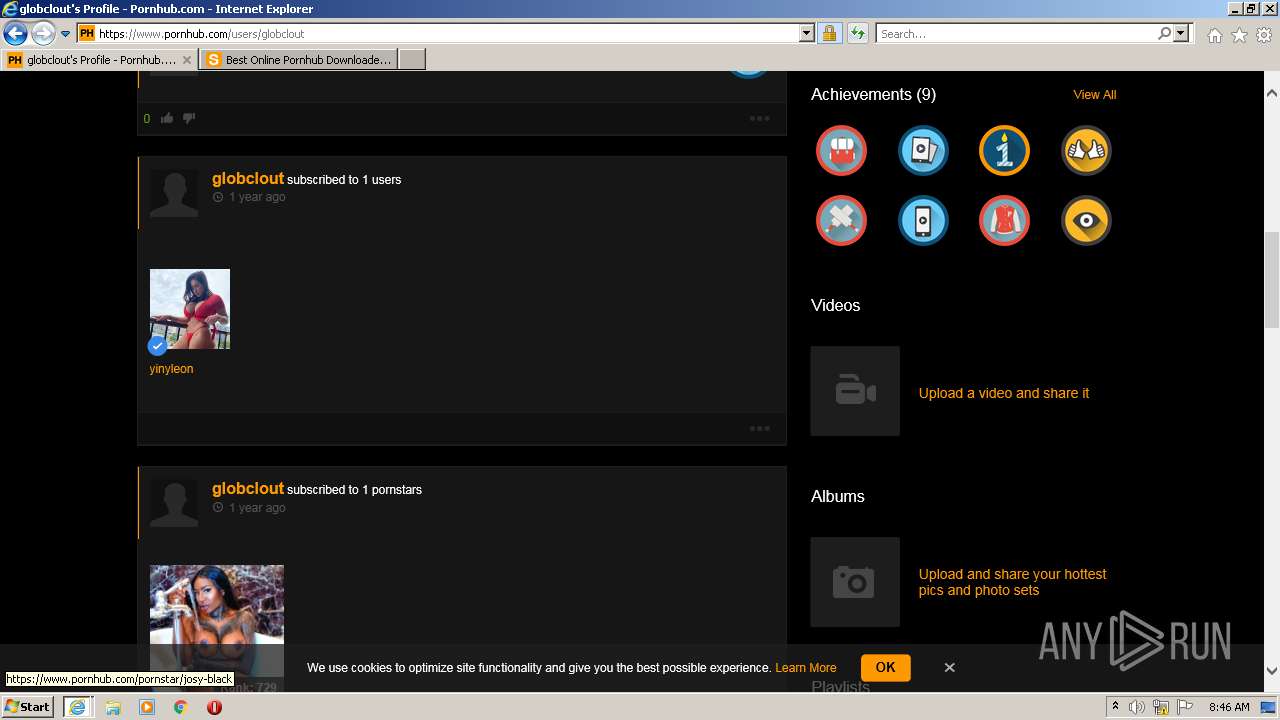Click globclout name in subscribed users post
This screenshot has width=1280, height=720.
tap(248, 178)
